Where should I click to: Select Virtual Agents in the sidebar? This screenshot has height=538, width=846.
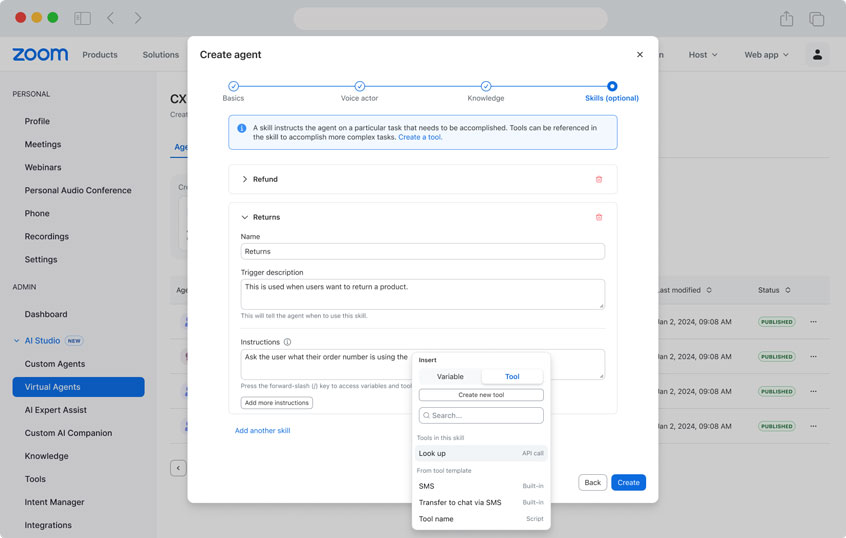coord(78,387)
